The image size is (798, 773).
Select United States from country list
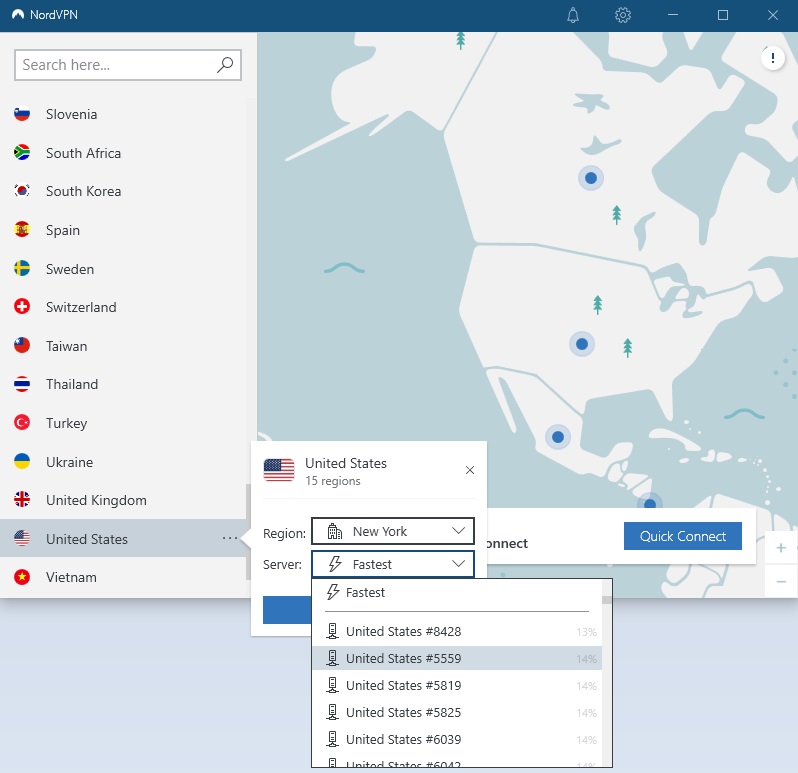pos(123,538)
